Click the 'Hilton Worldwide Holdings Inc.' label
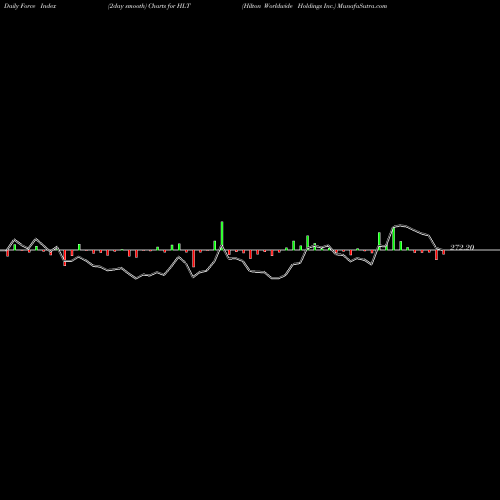This screenshot has height=500, width=500. 289,6
